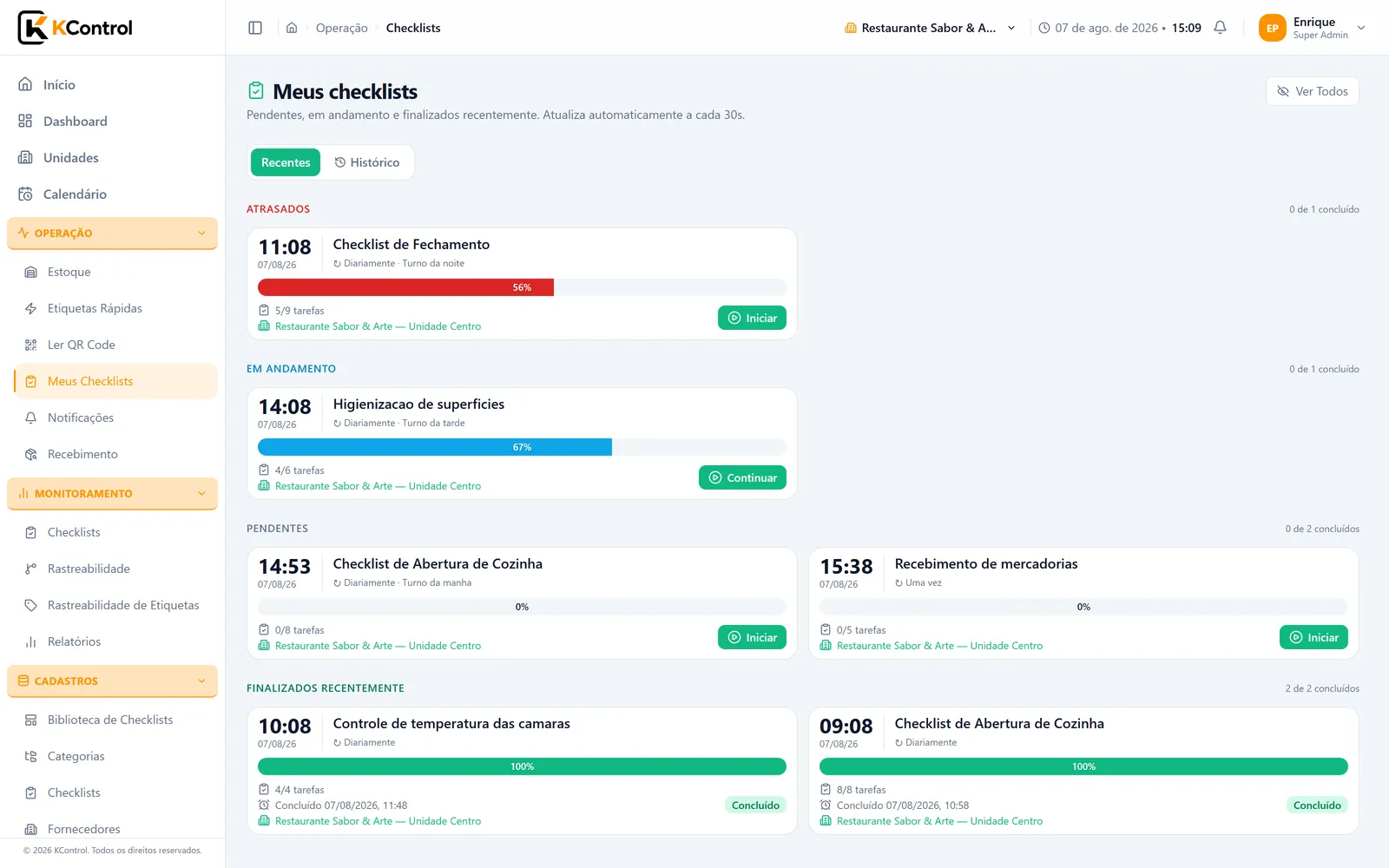Image resolution: width=1389 pixels, height=868 pixels.
Task: Go to Dashboard
Action: coord(112,122)
